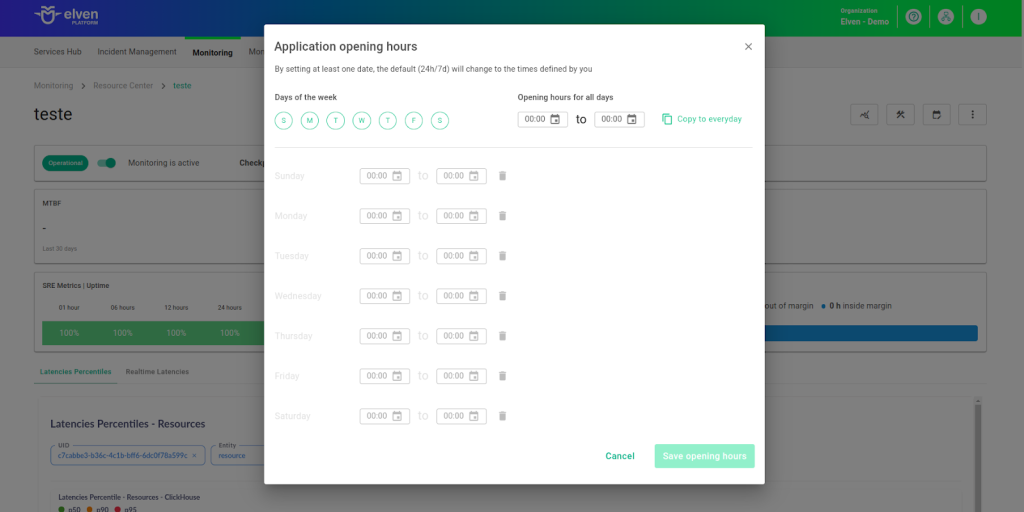The height and width of the screenshot is (512, 1024).
Task: Close the Application opening hours dialog
Action: click(x=748, y=47)
